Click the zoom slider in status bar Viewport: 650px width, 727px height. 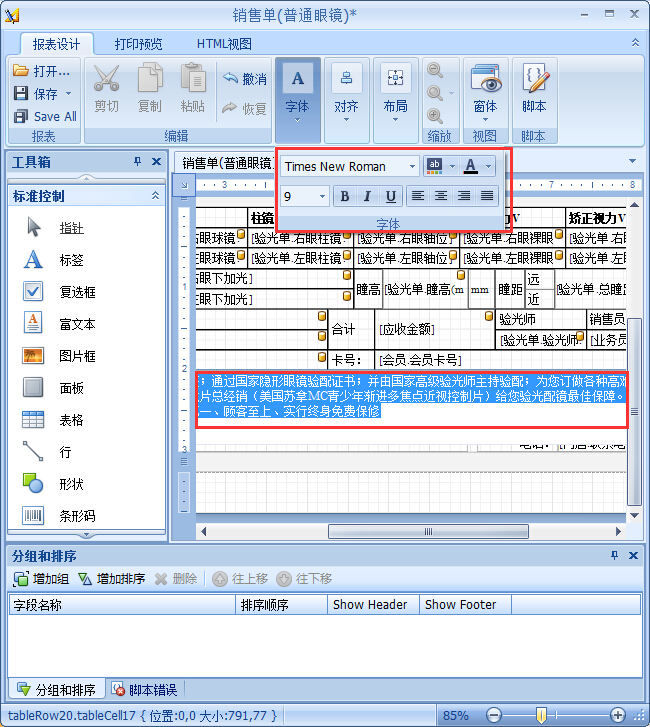coord(541,715)
